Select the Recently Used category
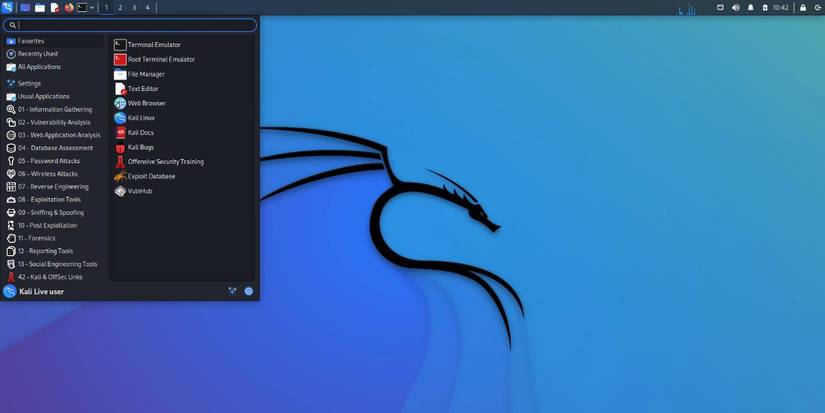 37,54
